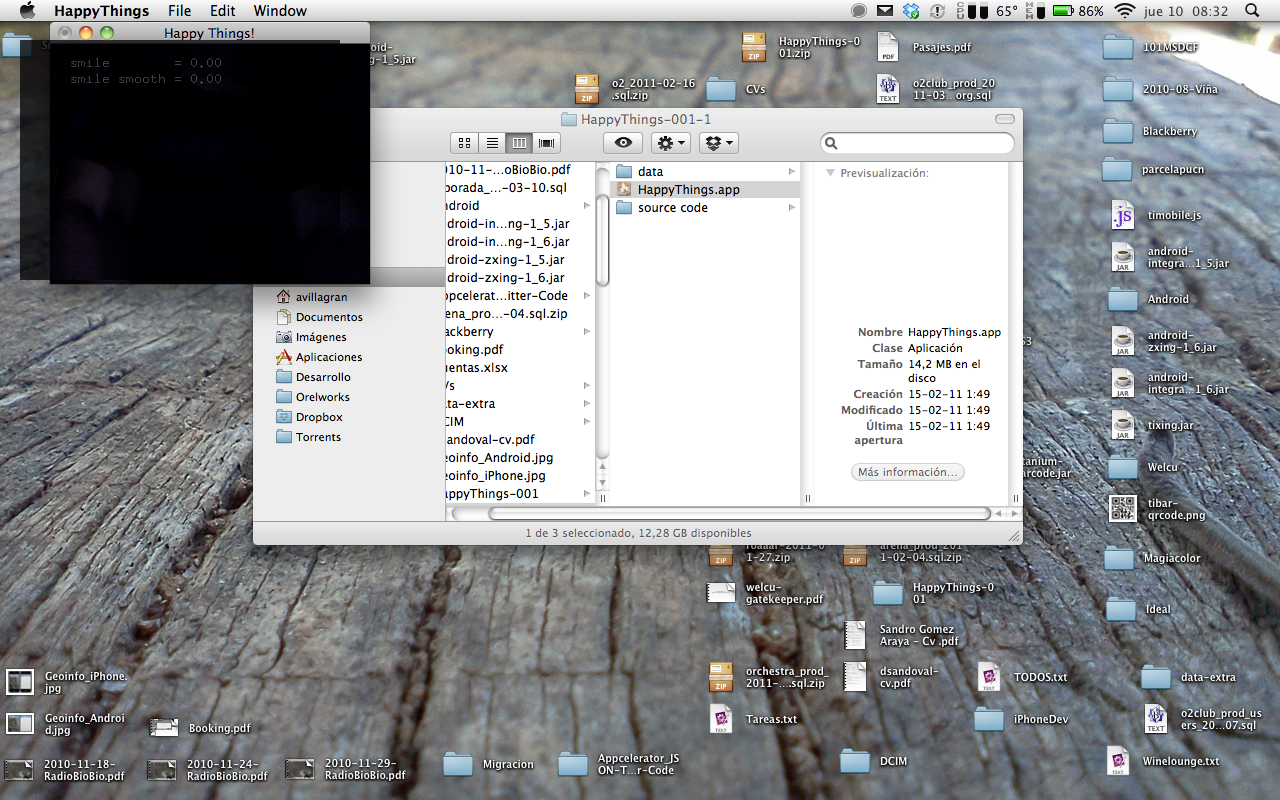Viewport: 1280px width, 800px height.
Task: Click the first column's vertical scrollbar thumb
Action: tap(602, 238)
